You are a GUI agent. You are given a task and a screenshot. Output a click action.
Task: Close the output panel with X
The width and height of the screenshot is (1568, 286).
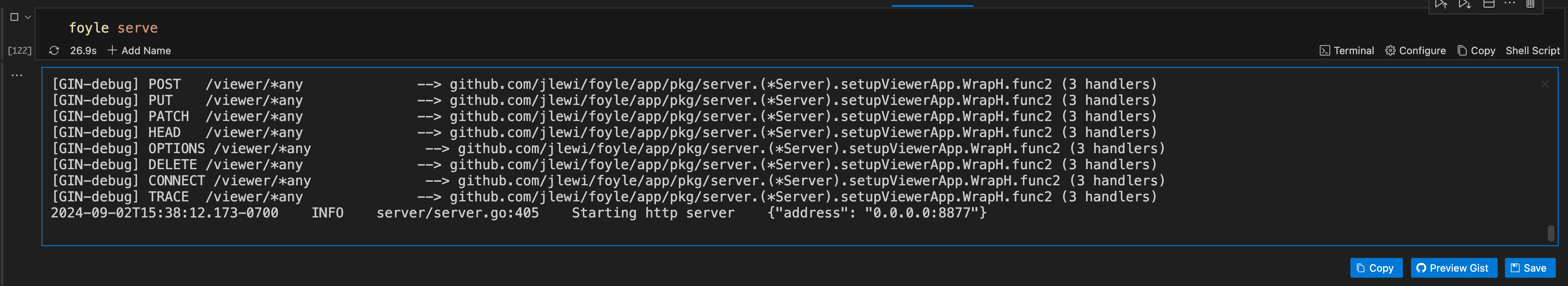[x=1545, y=84]
